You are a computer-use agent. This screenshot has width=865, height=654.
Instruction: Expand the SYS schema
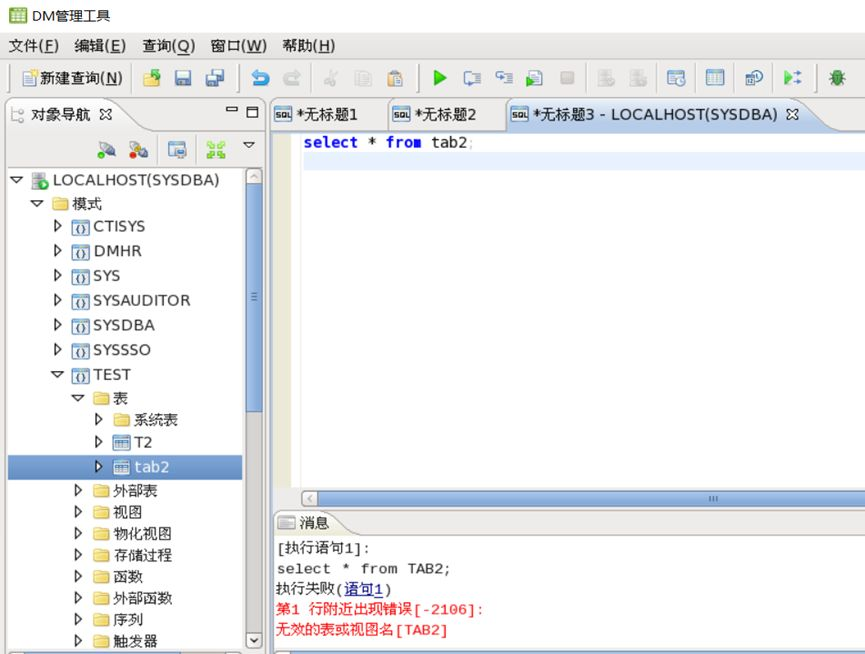click(x=57, y=275)
